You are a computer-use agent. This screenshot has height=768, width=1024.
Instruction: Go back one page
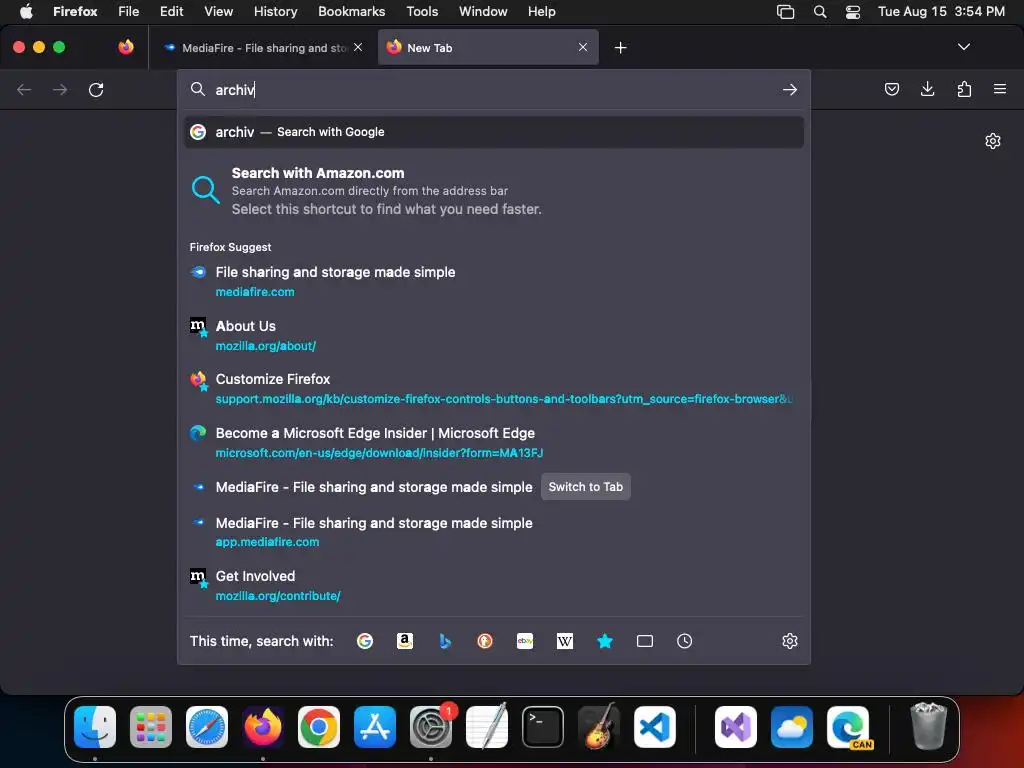(24, 89)
